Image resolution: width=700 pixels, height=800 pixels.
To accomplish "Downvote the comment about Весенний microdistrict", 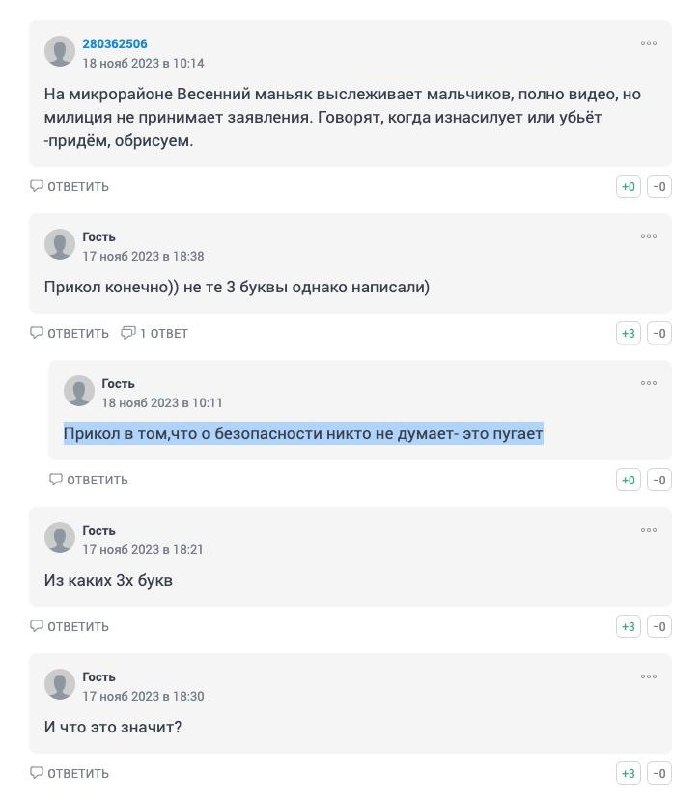I will click(659, 187).
